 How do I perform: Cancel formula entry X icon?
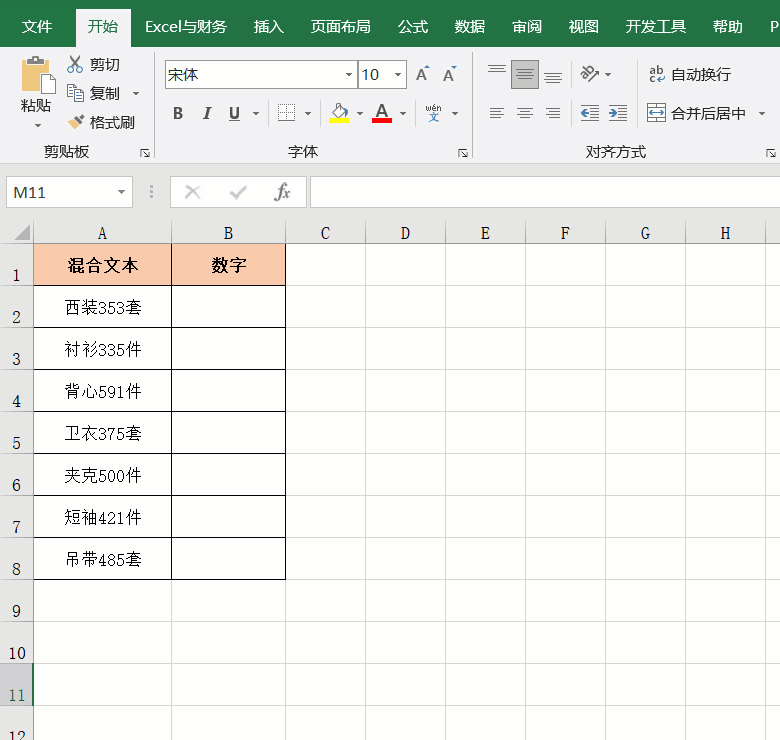tap(193, 192)
